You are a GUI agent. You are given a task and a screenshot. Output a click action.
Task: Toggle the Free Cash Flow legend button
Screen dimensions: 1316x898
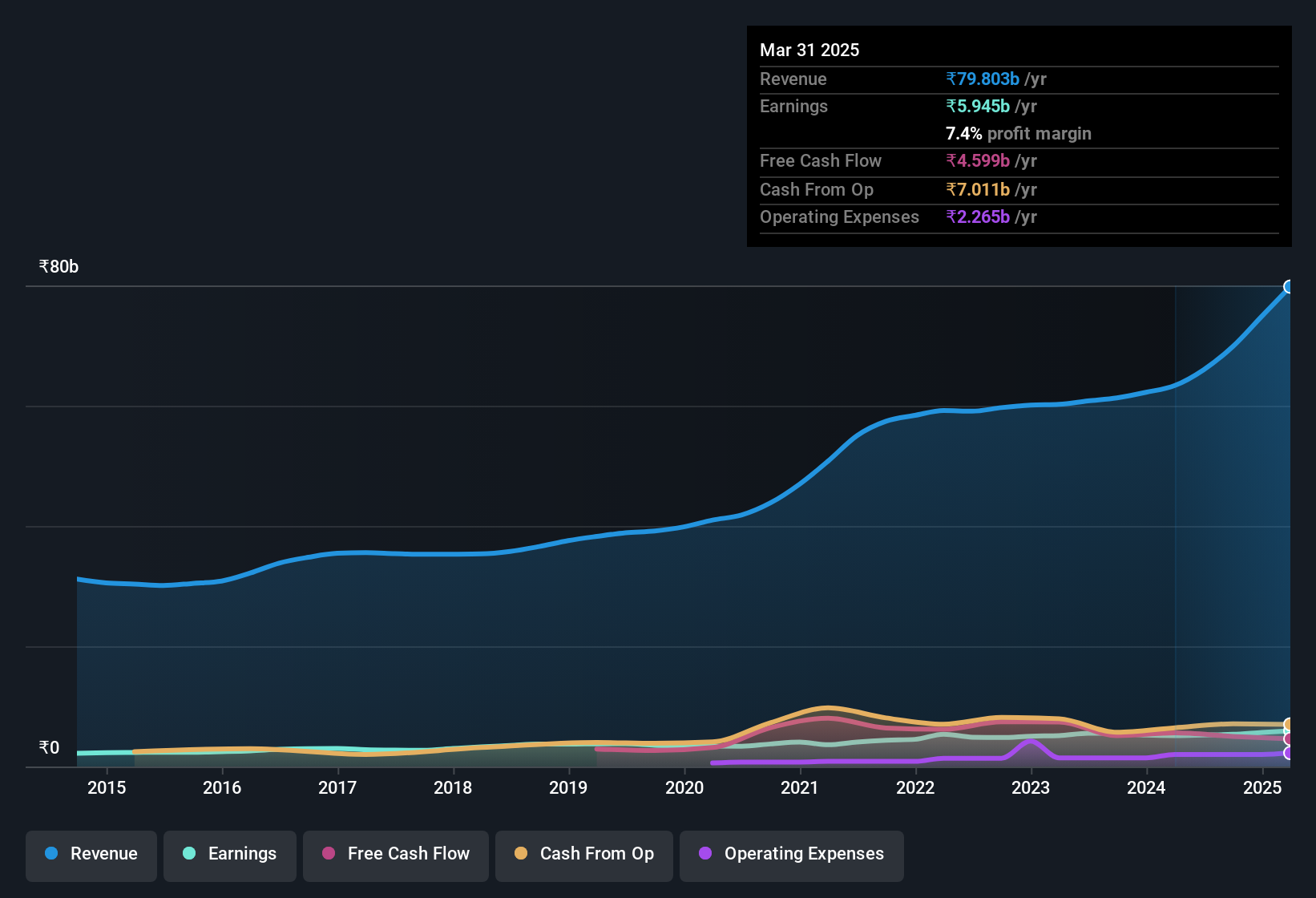396,855
